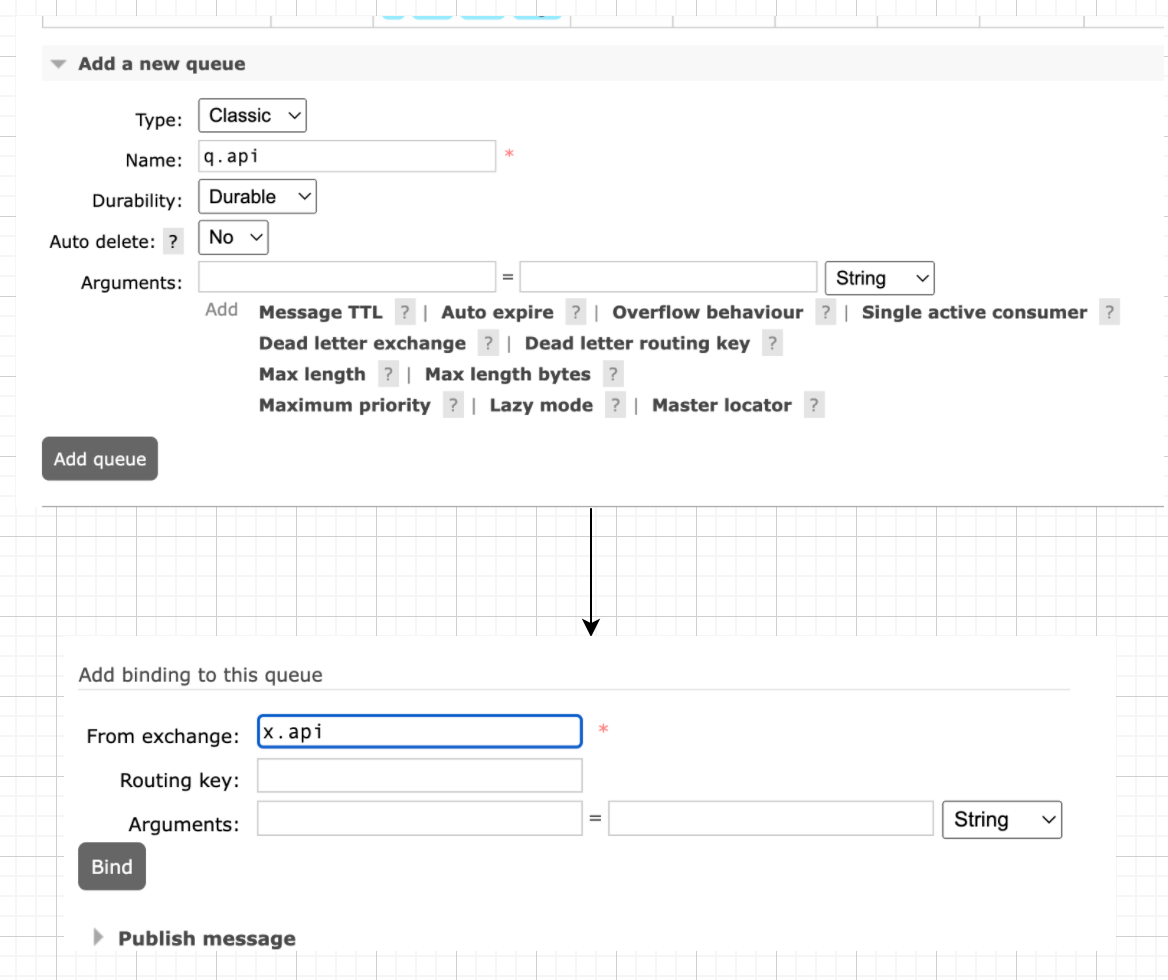Add a Lazy mode argument
The image size is (1168, 980).
point(541,405)
